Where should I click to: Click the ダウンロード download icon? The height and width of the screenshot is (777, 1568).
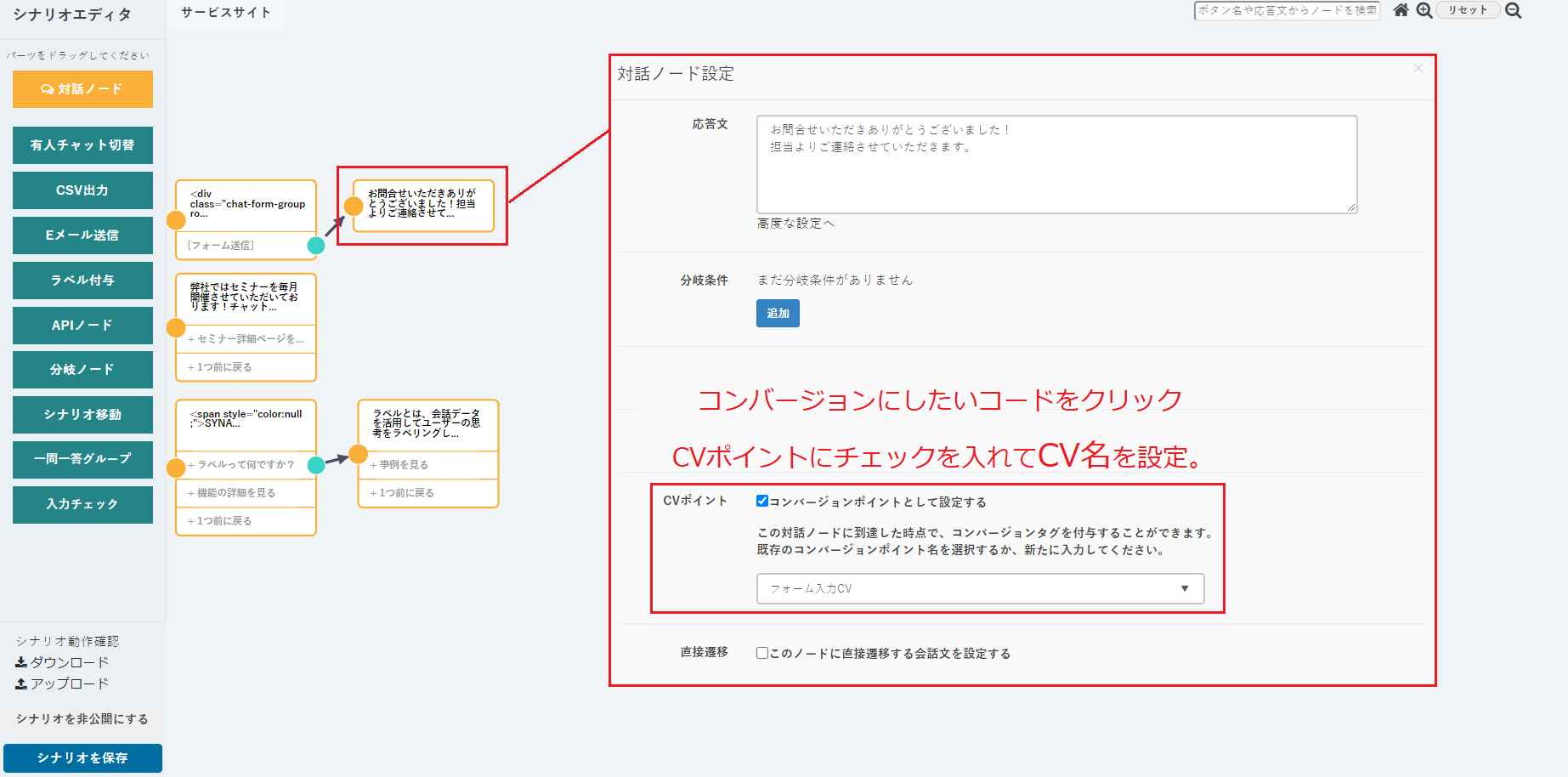pyautogui.click(x=21, y=662)
